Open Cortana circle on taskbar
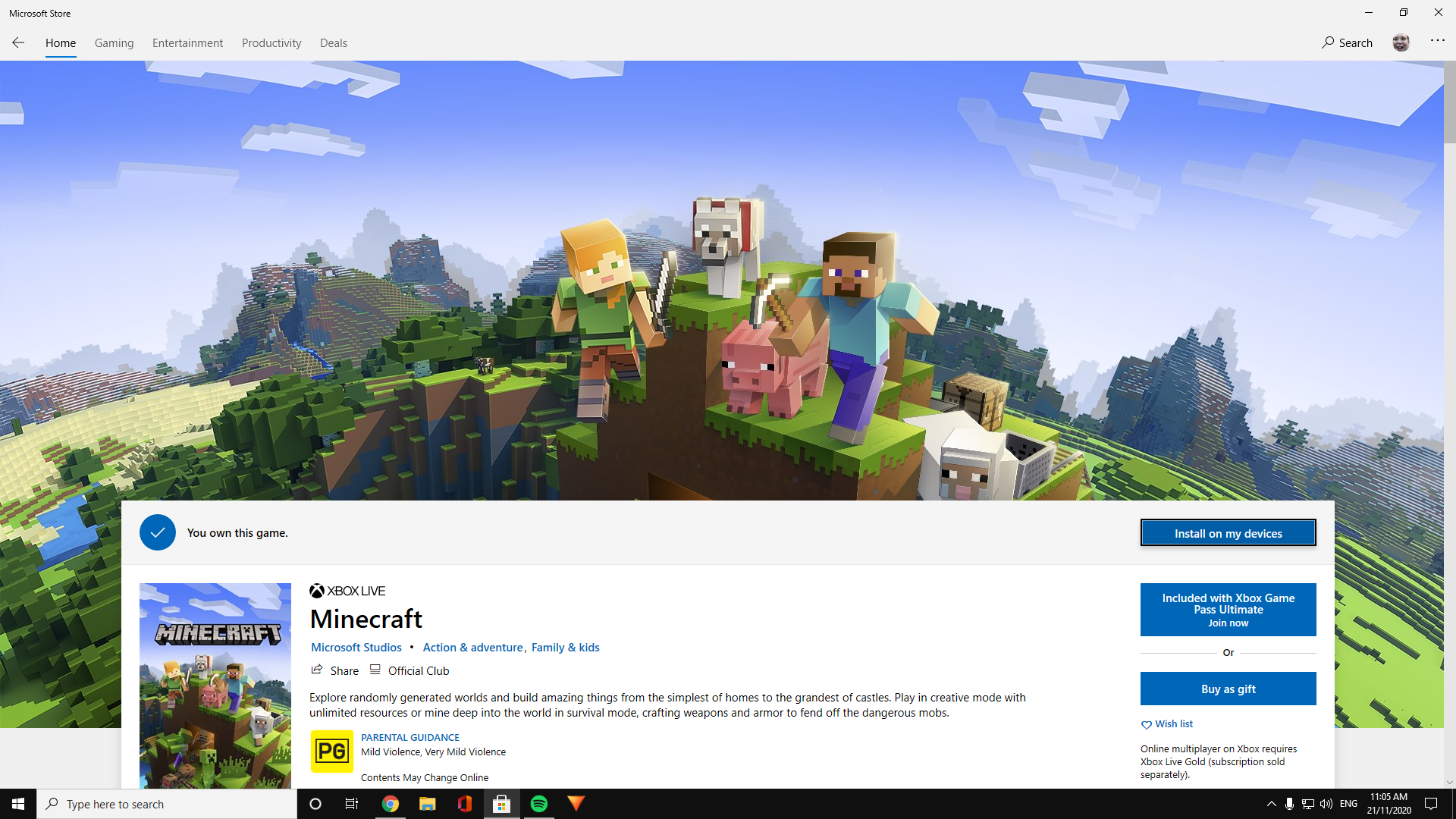1456x819 pixels. (315, 804)
